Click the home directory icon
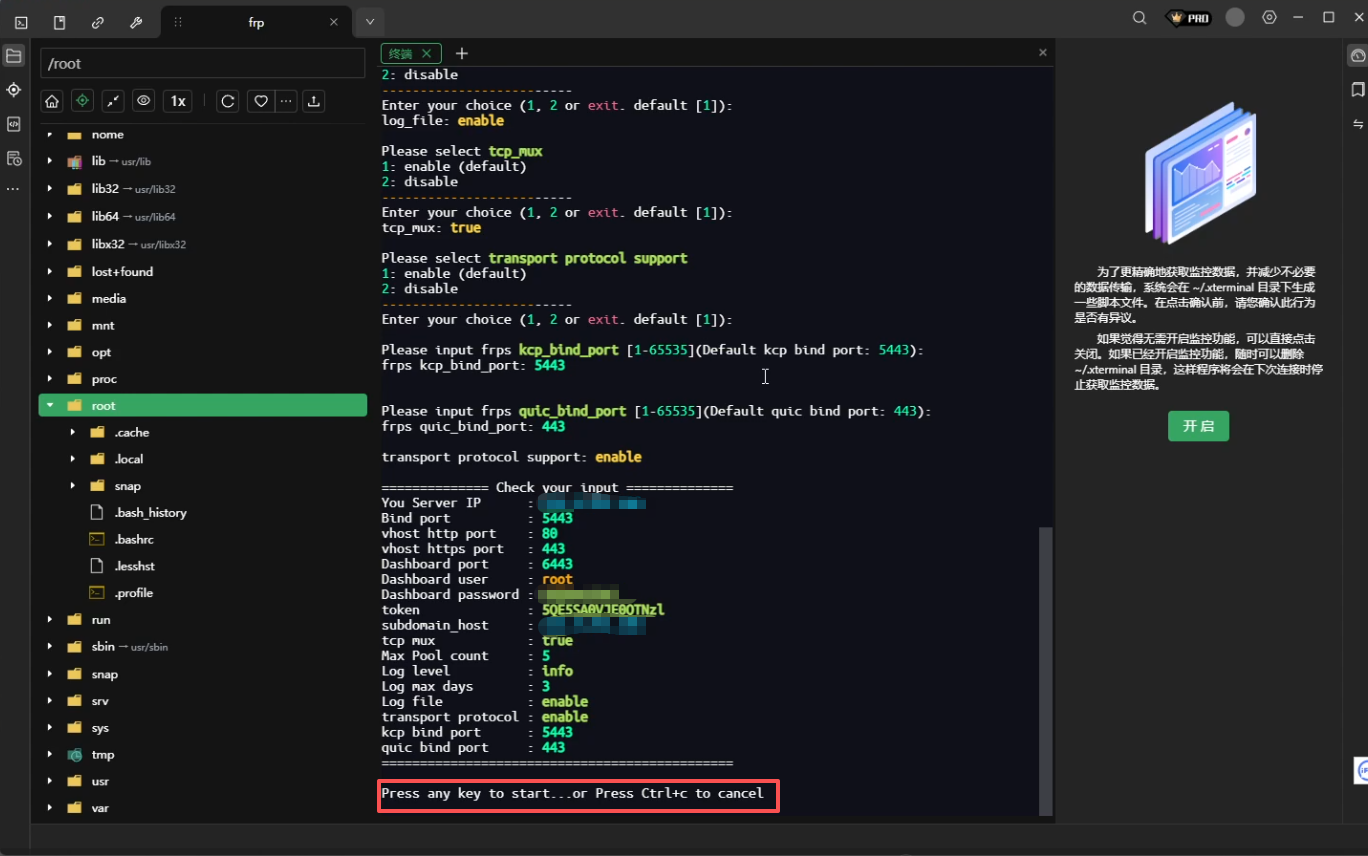1368x856 pixels. [52, 101]
